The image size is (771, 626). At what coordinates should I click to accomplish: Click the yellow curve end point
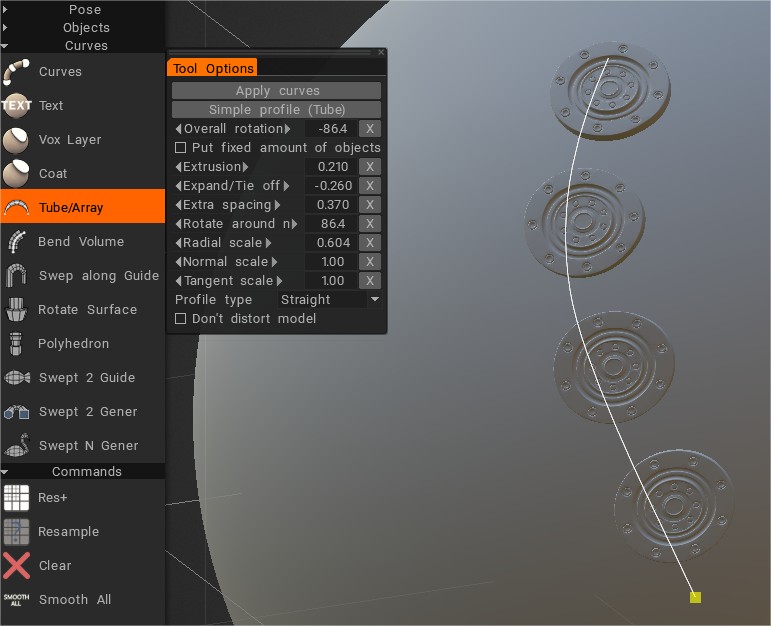(x=695, y=597)
